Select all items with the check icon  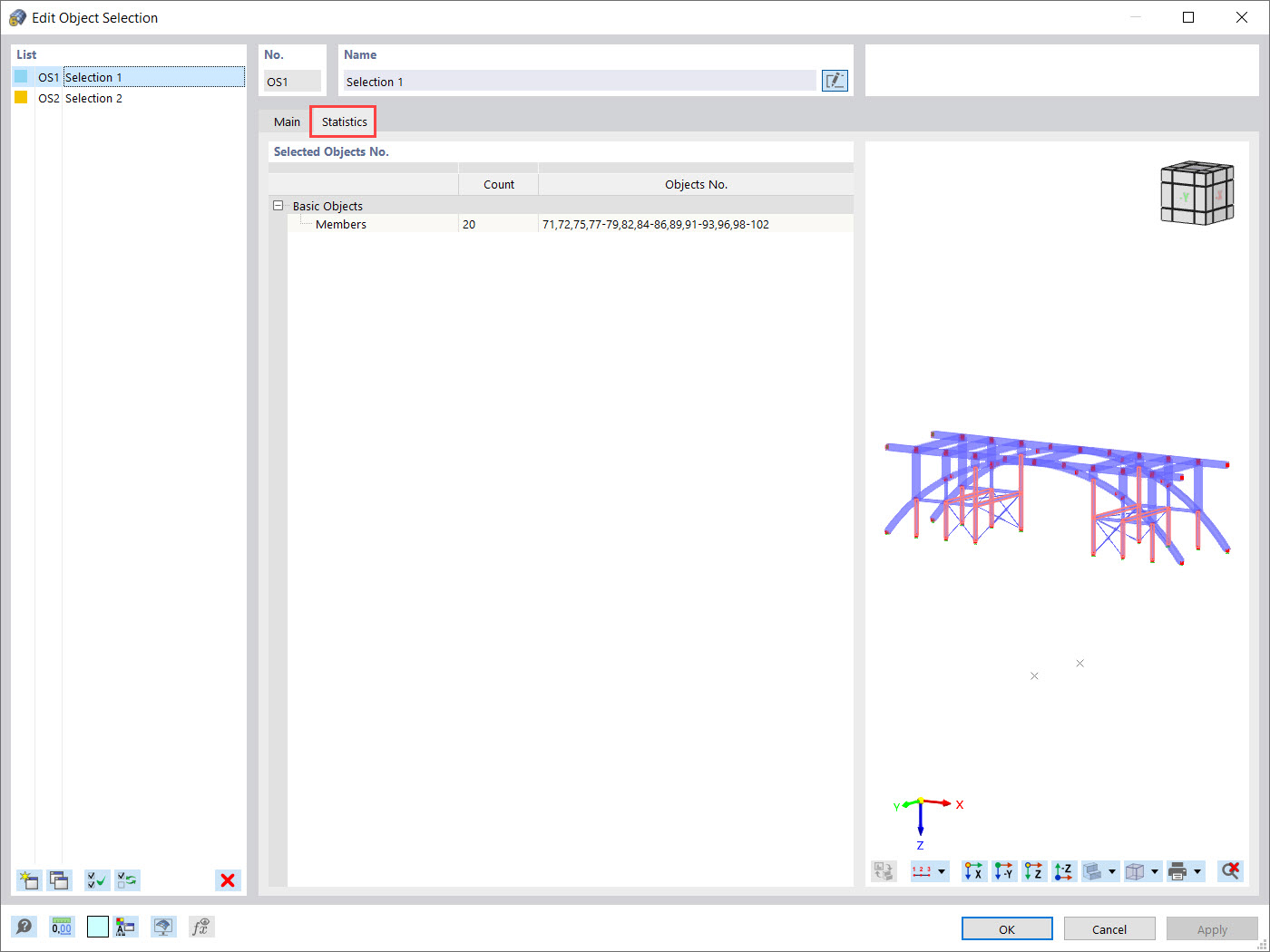click(97, 880)
